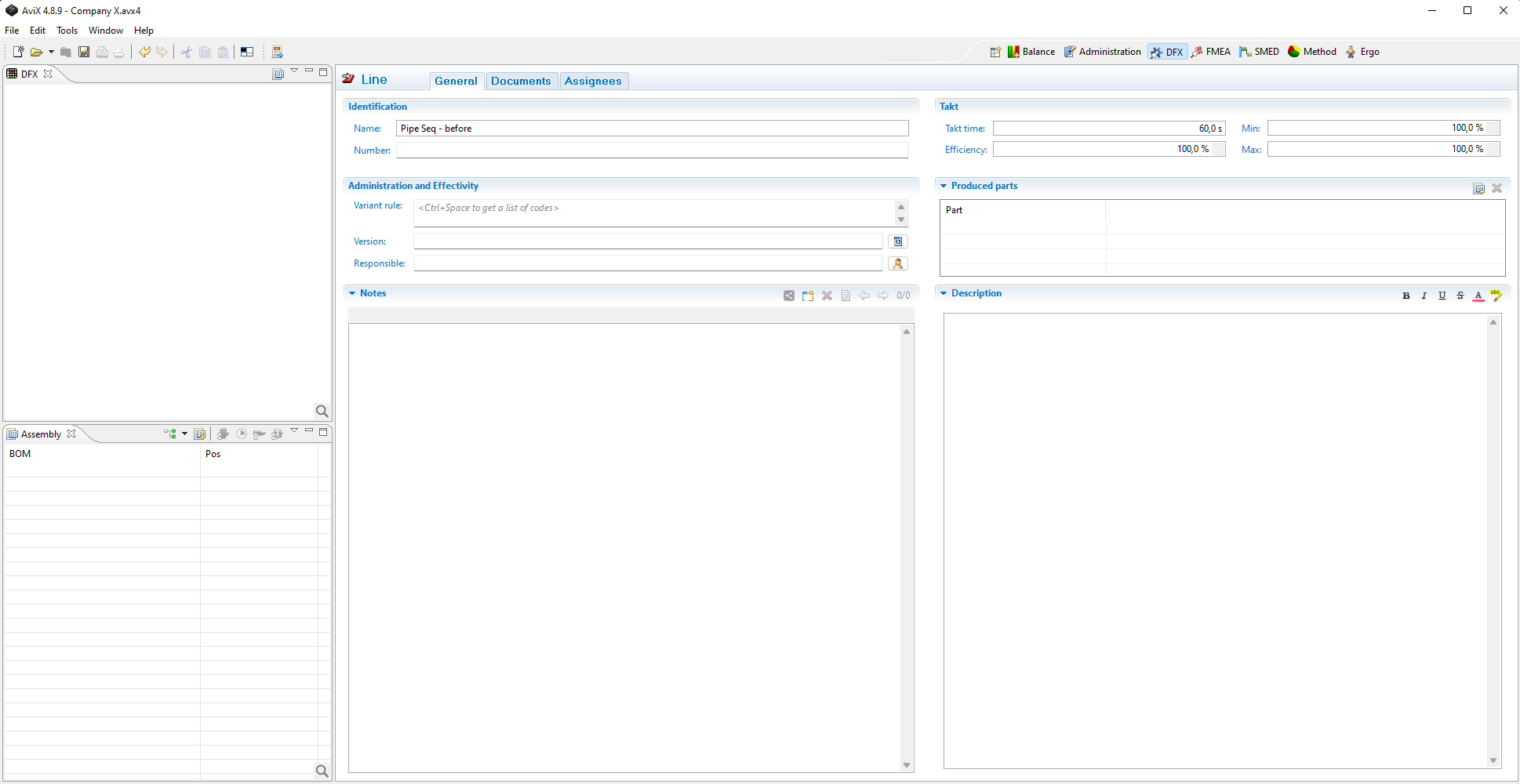
Task: Click the Save floppy disk icon
Action: [x=84, y=52]
